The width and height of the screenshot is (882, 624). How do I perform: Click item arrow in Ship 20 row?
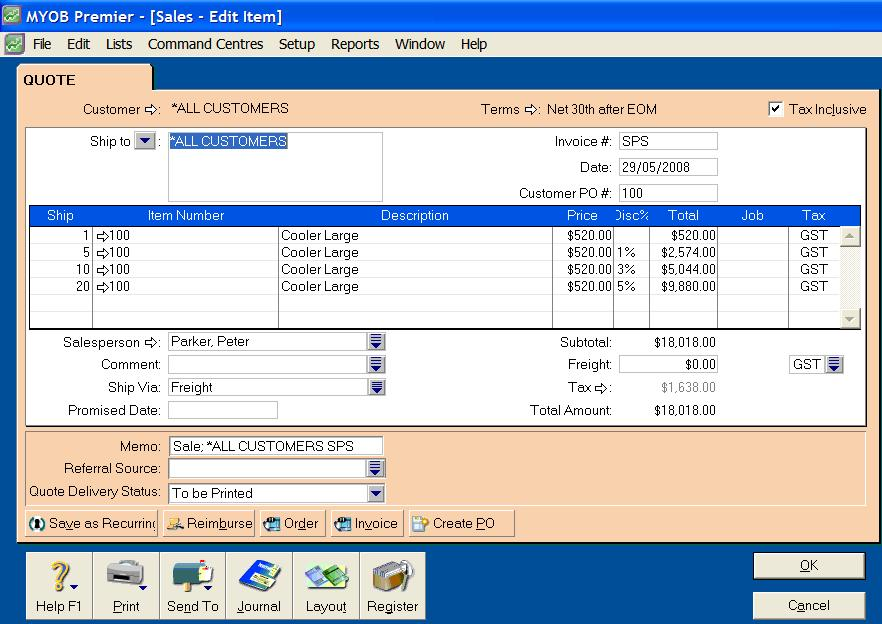[102, 287]
